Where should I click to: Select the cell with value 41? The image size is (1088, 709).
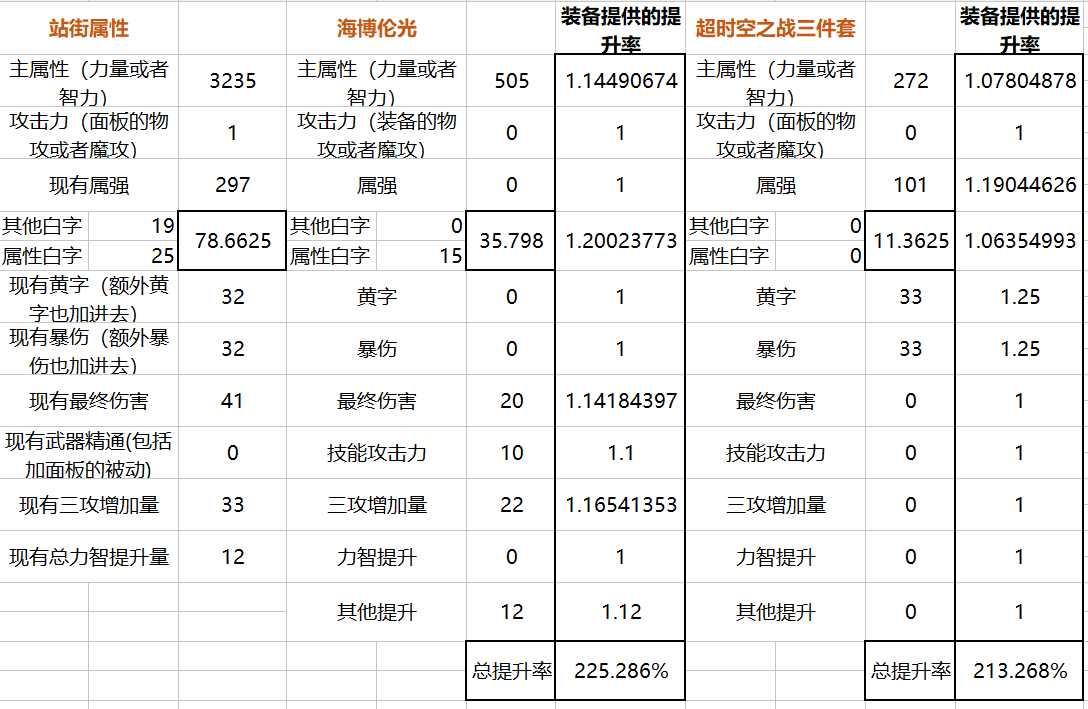pos(232,401)
